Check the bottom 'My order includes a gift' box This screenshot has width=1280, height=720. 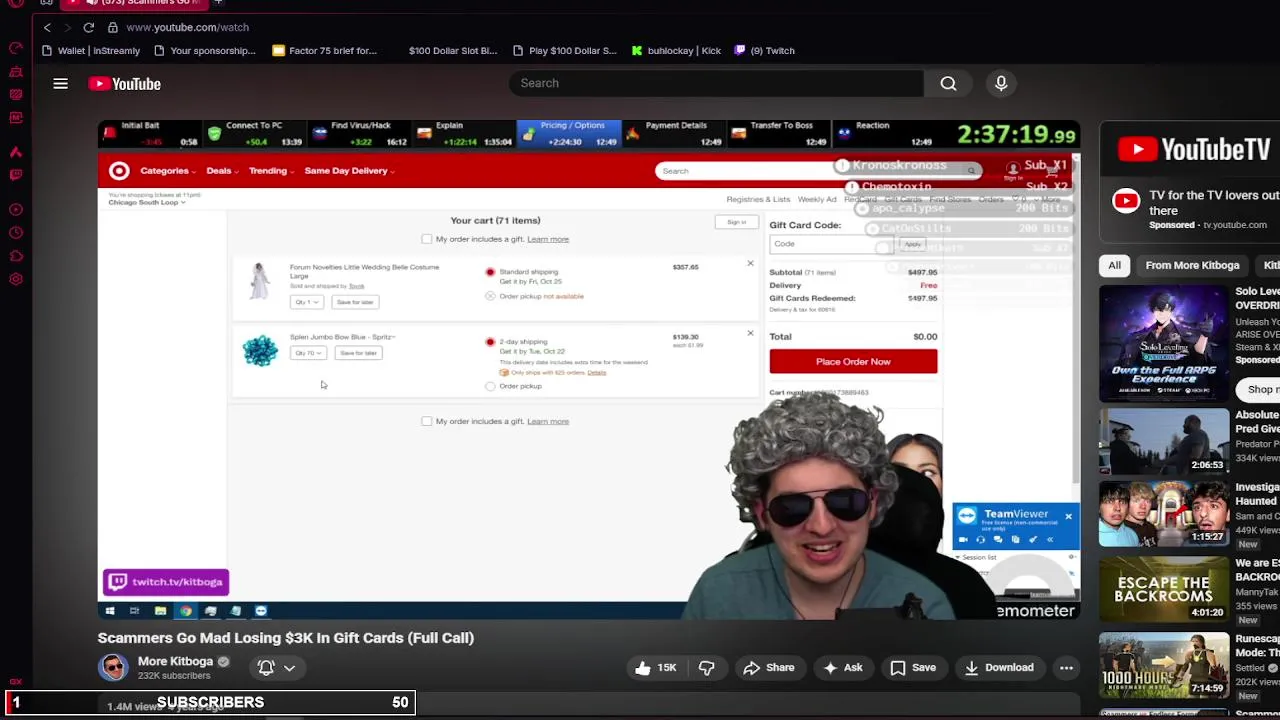tap(427, 421)
